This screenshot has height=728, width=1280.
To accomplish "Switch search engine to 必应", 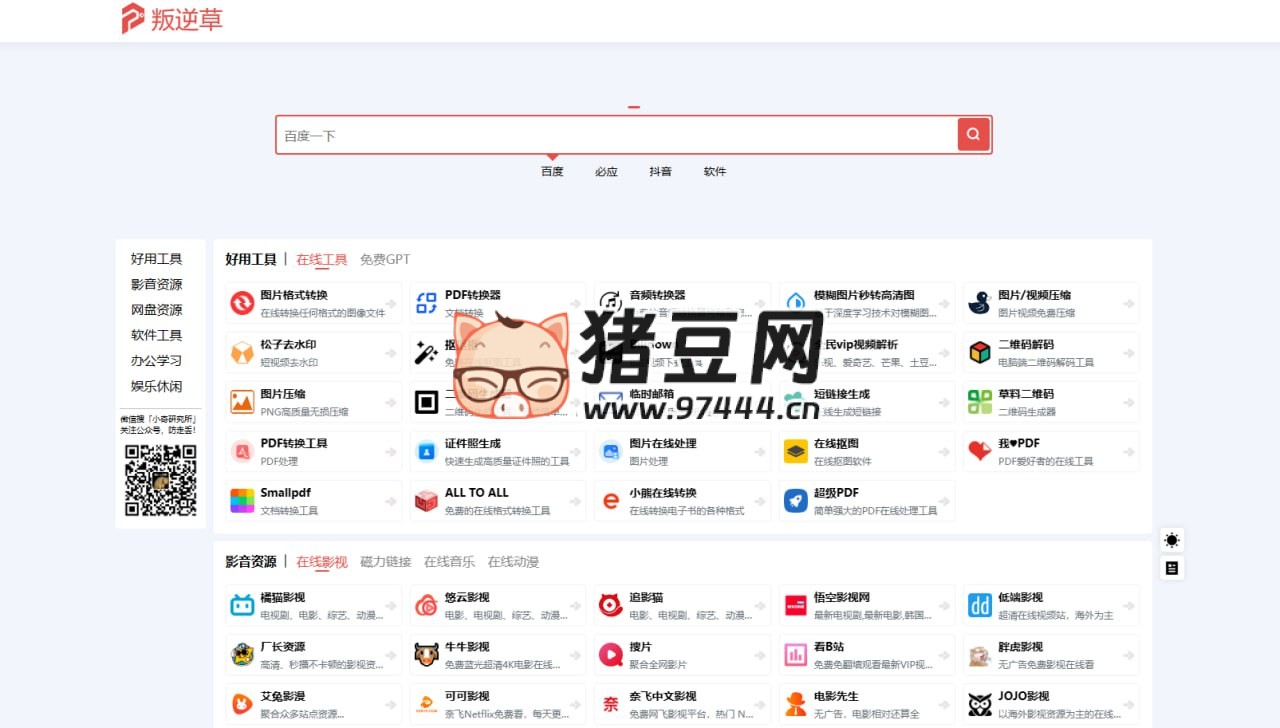I will coord(606,171).
